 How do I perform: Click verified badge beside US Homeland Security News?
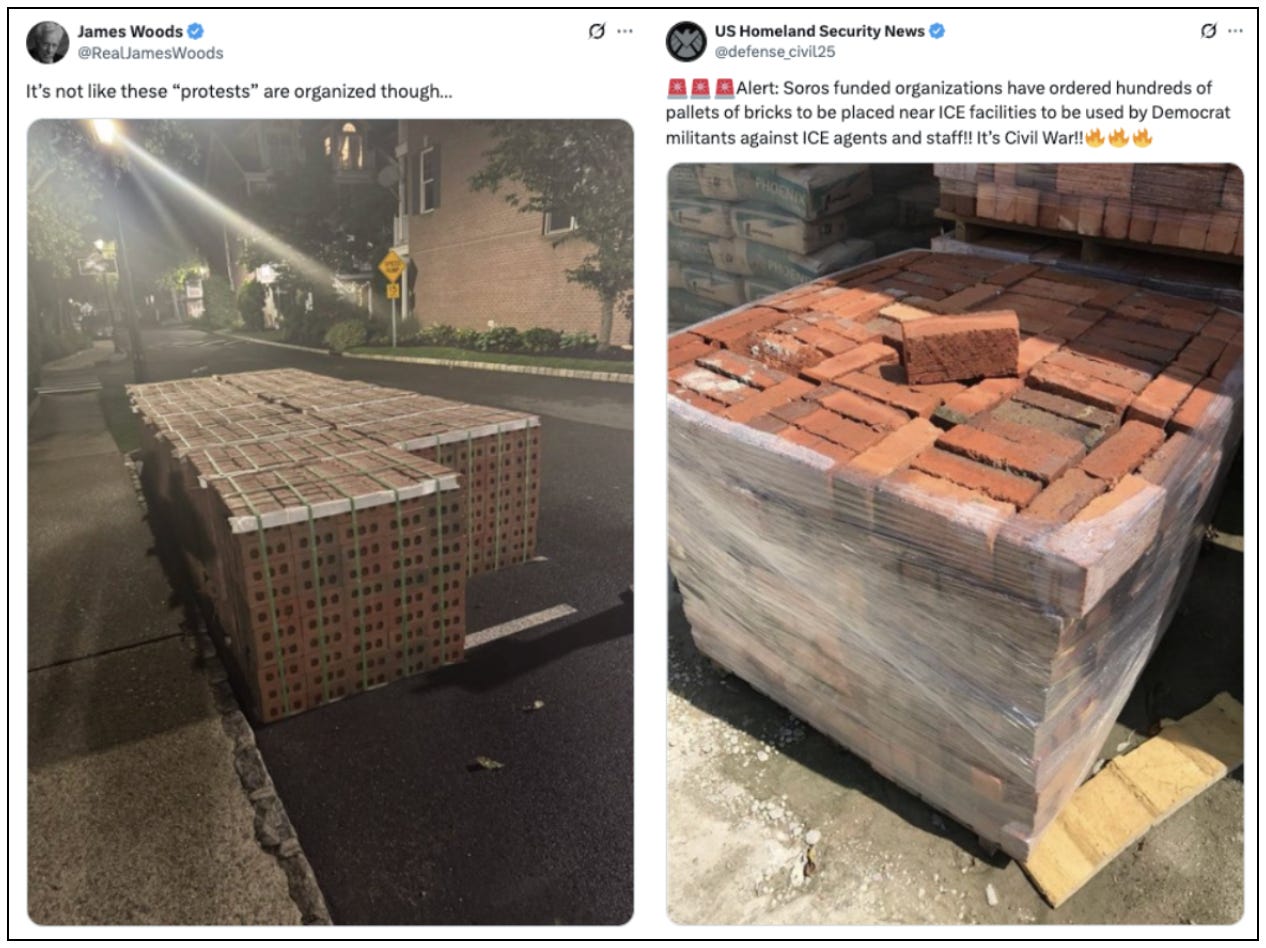point(937,32)
